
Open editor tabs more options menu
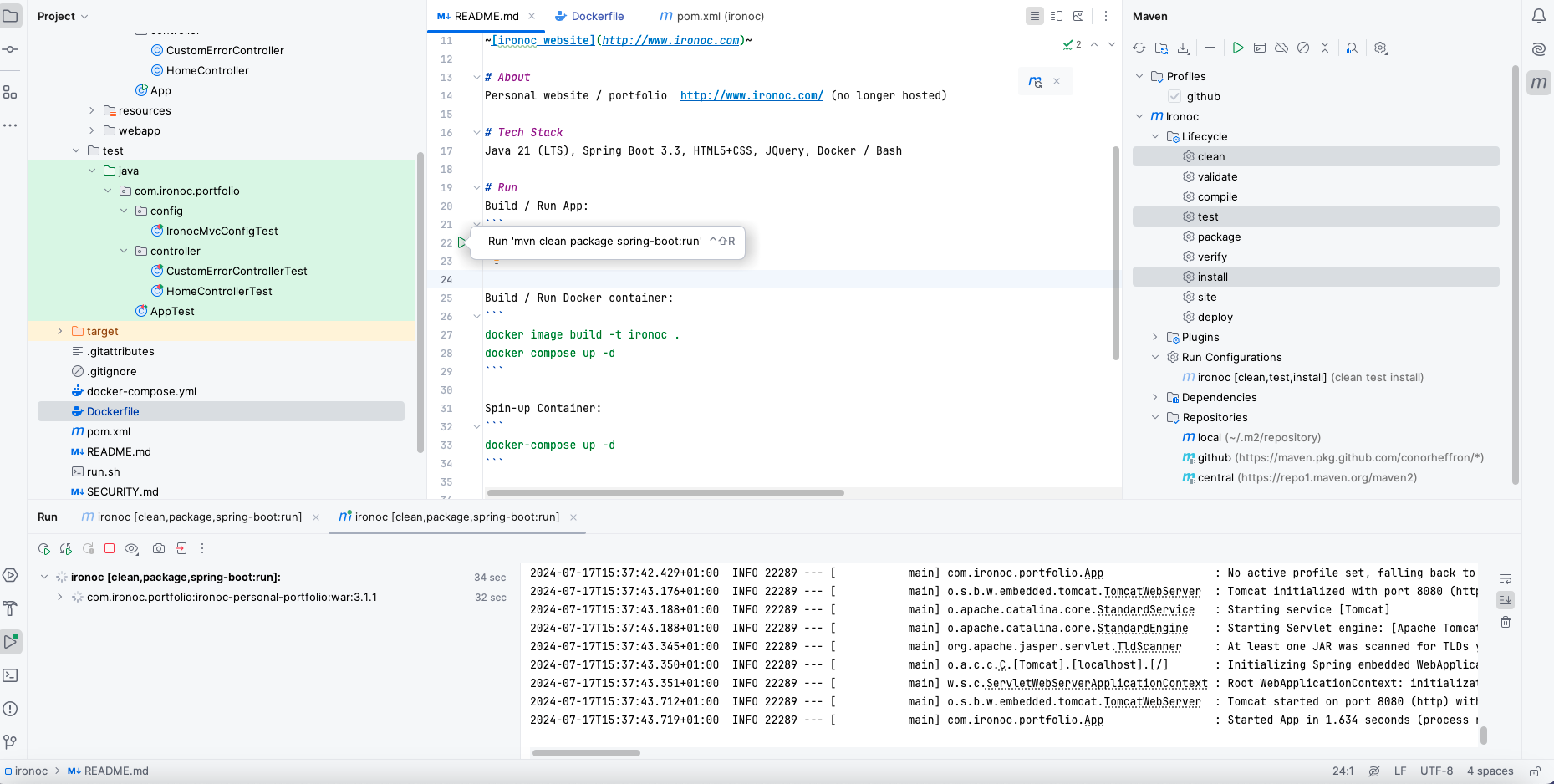[1106, 16]
